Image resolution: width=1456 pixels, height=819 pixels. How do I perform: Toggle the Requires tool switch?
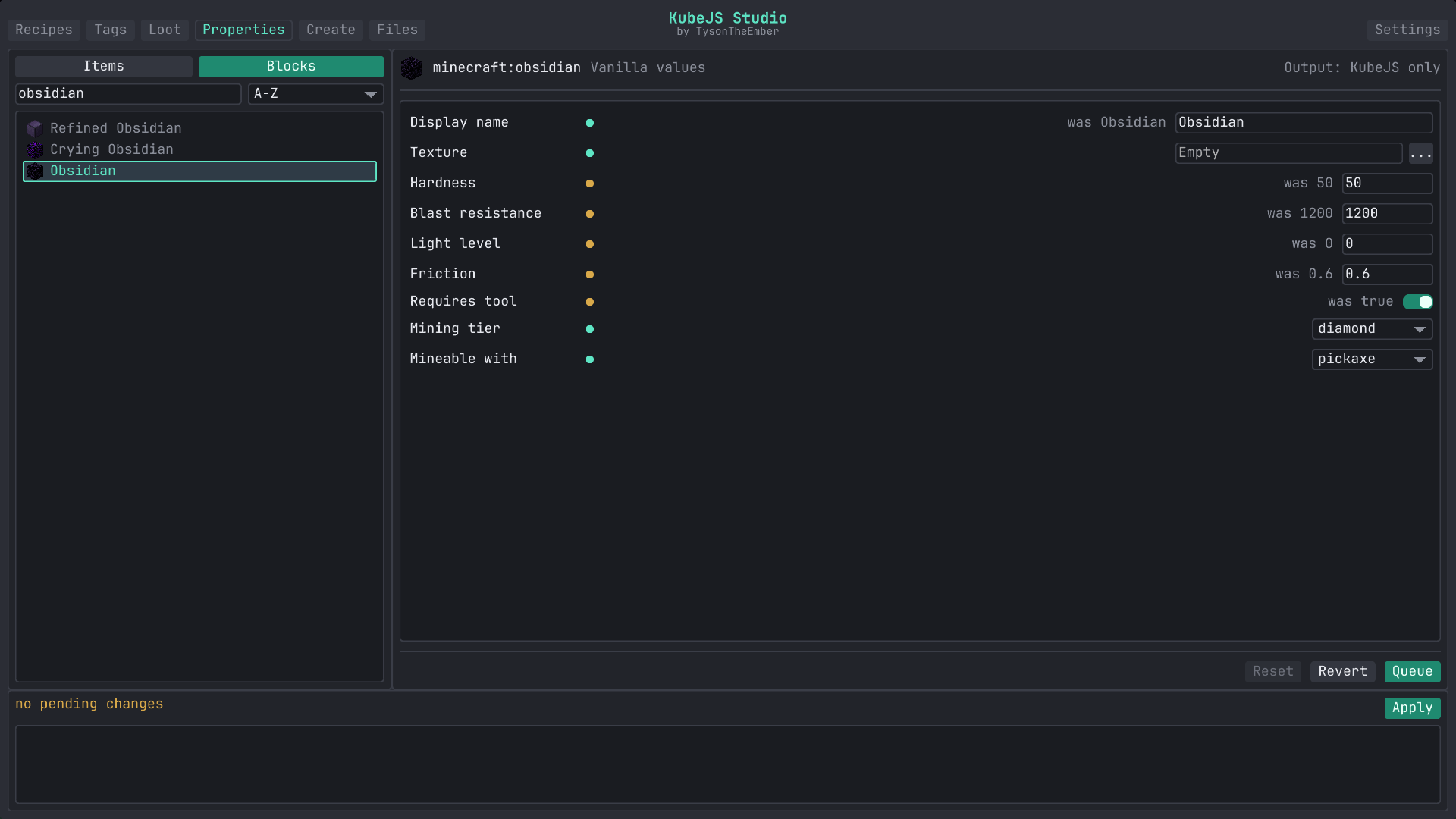[1417, 302]
